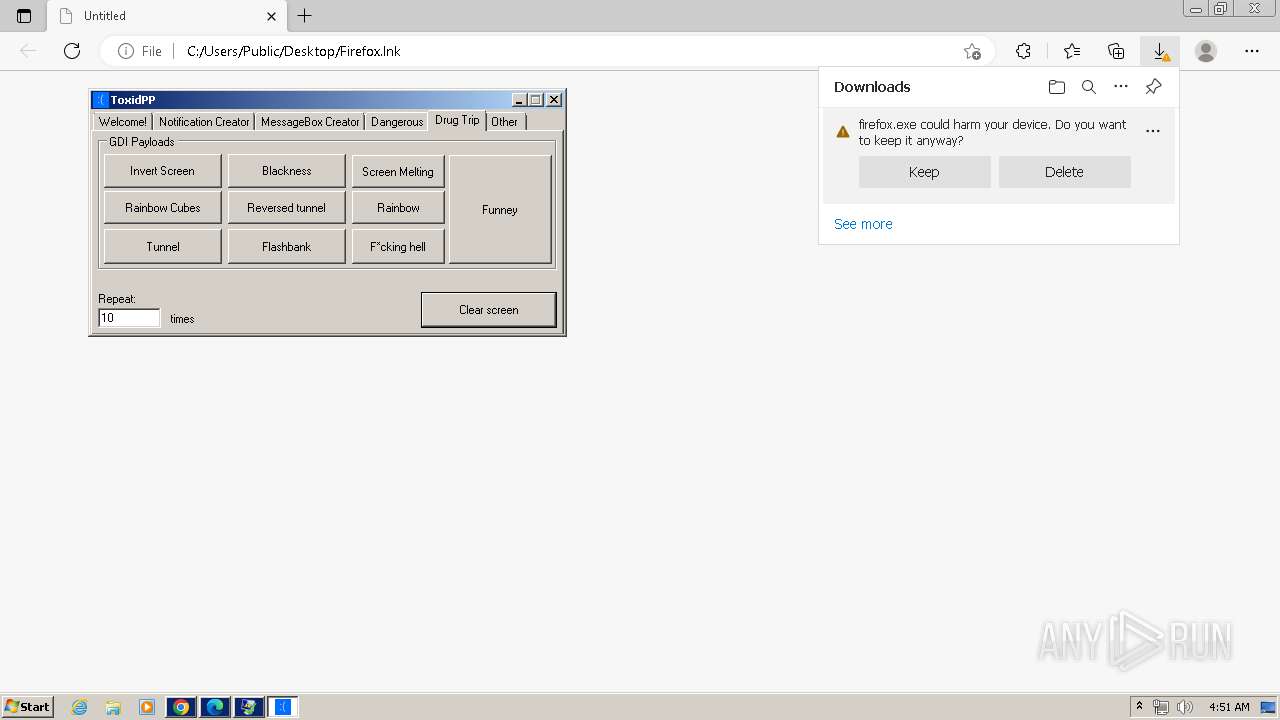The height and width of the screenshot is (720, 1280).
Task: Click the Tunnel button
Action: tap(163, 247)
